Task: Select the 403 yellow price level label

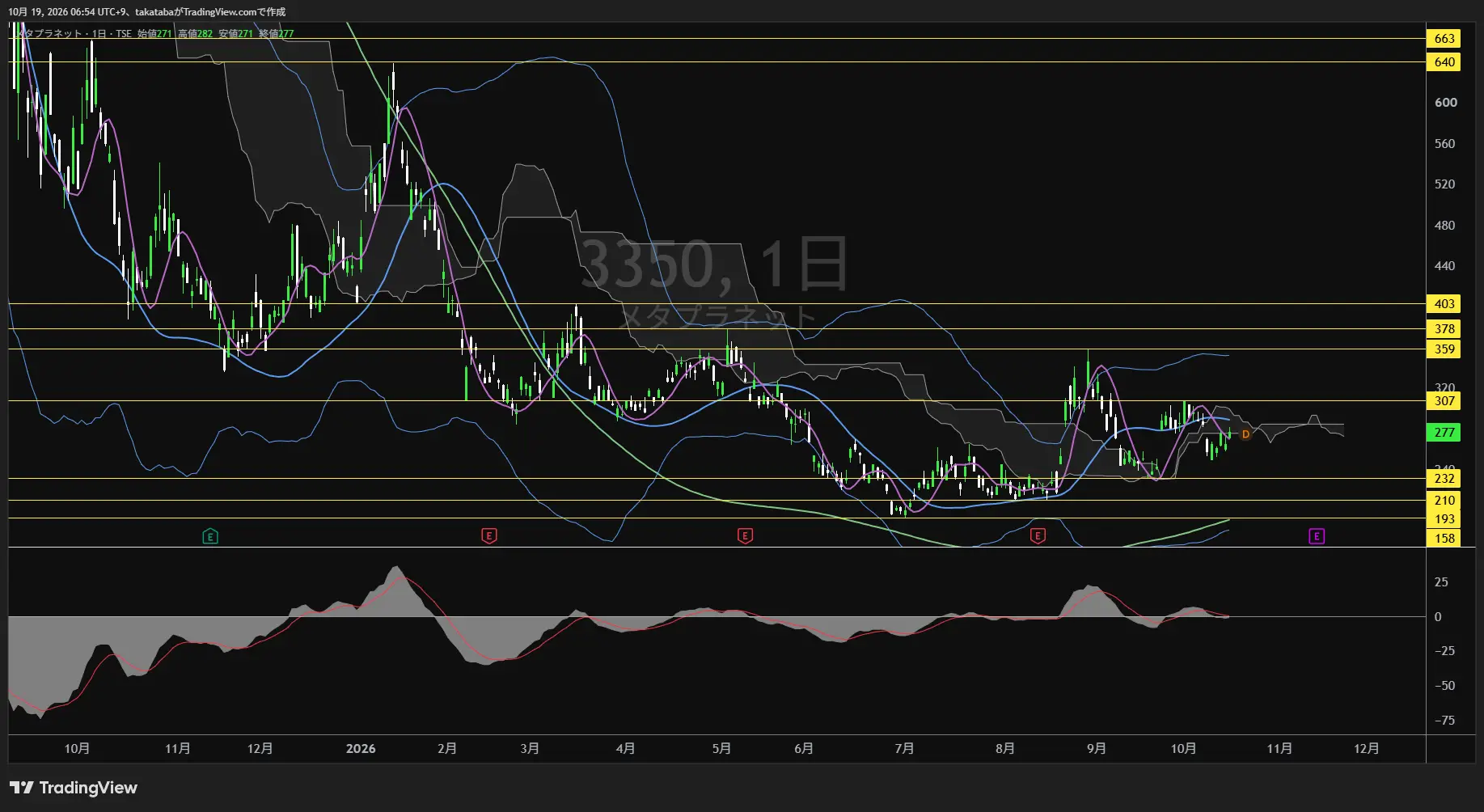Action: click(x=1444, y=304)
